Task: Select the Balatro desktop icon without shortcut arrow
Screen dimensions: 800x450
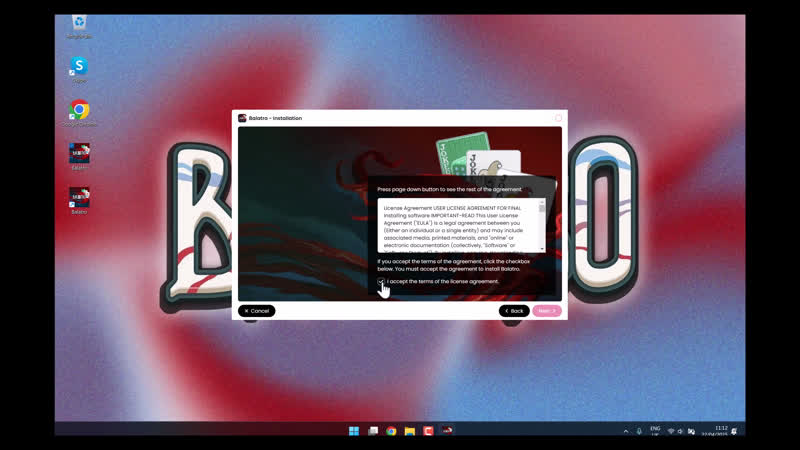Action: (79, 157)
